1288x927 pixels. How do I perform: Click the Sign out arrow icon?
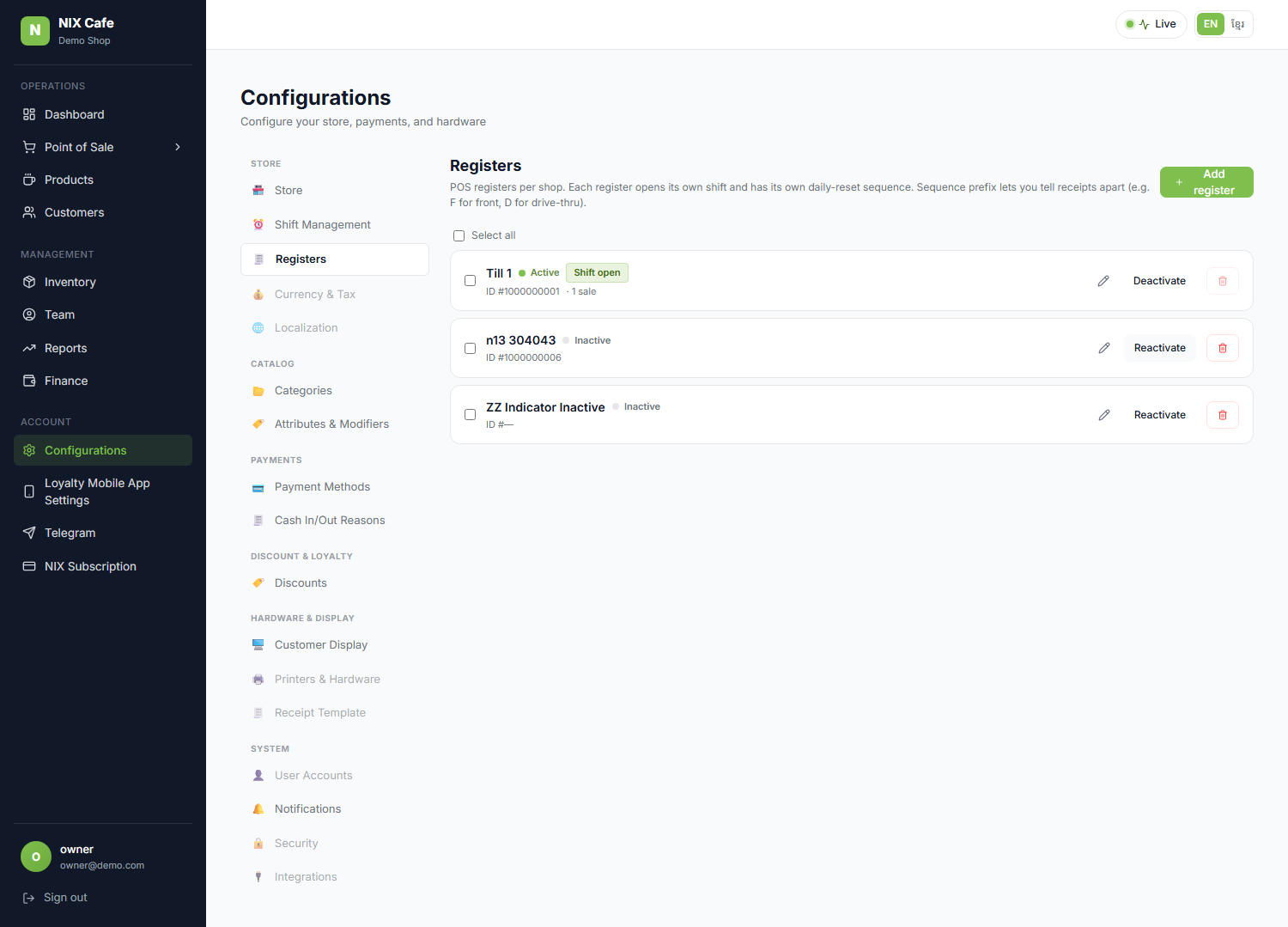point(28,898)
